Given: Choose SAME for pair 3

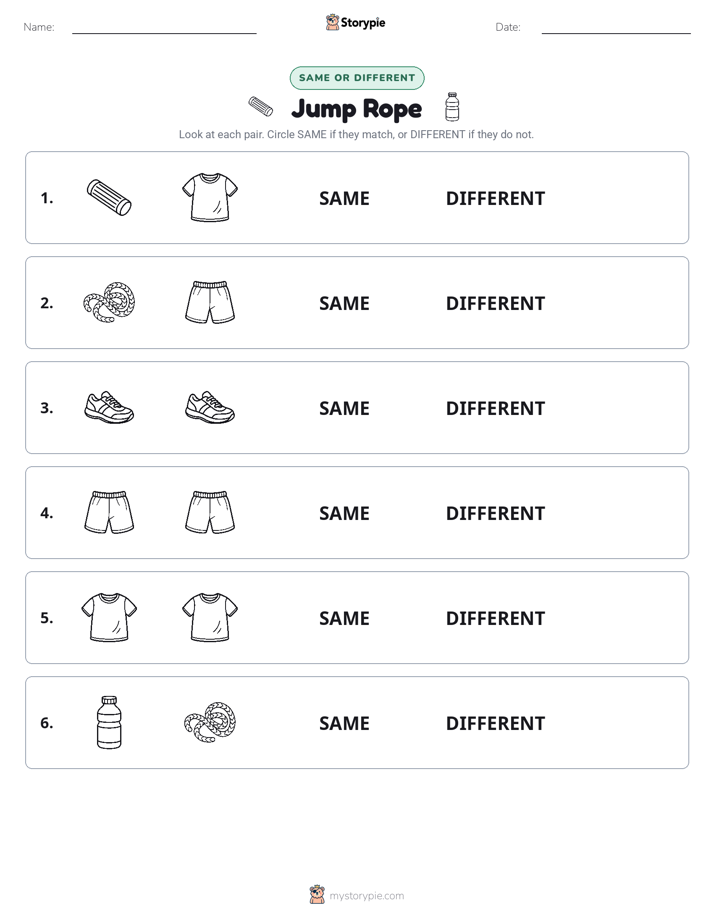Looking at the screenshot, I should pos(344,408).
